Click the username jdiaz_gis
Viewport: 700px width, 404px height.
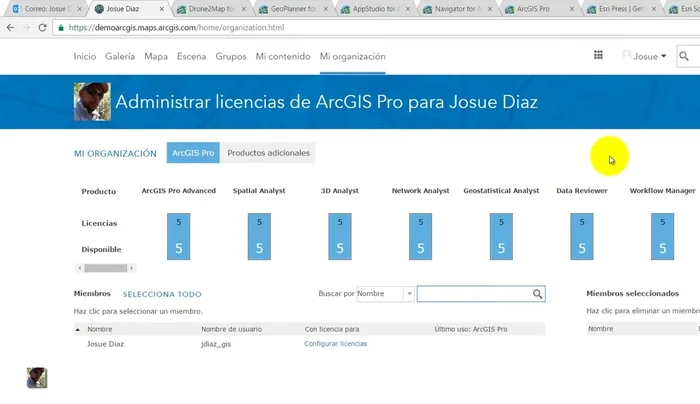[216, 344]
